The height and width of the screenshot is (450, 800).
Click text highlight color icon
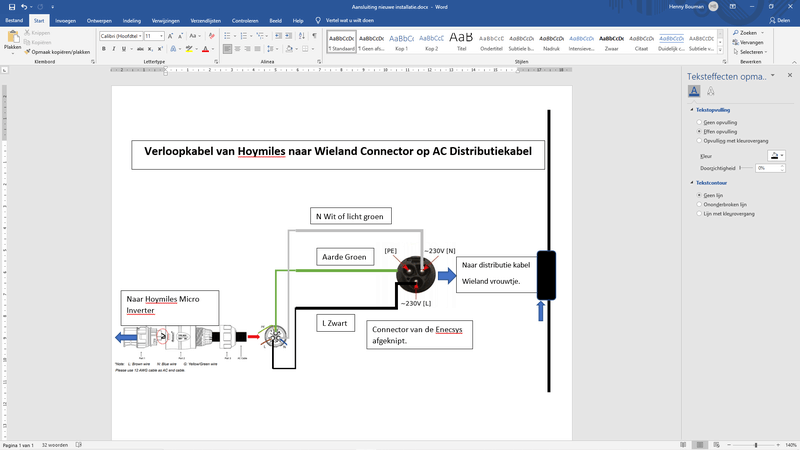coord(189,49)
